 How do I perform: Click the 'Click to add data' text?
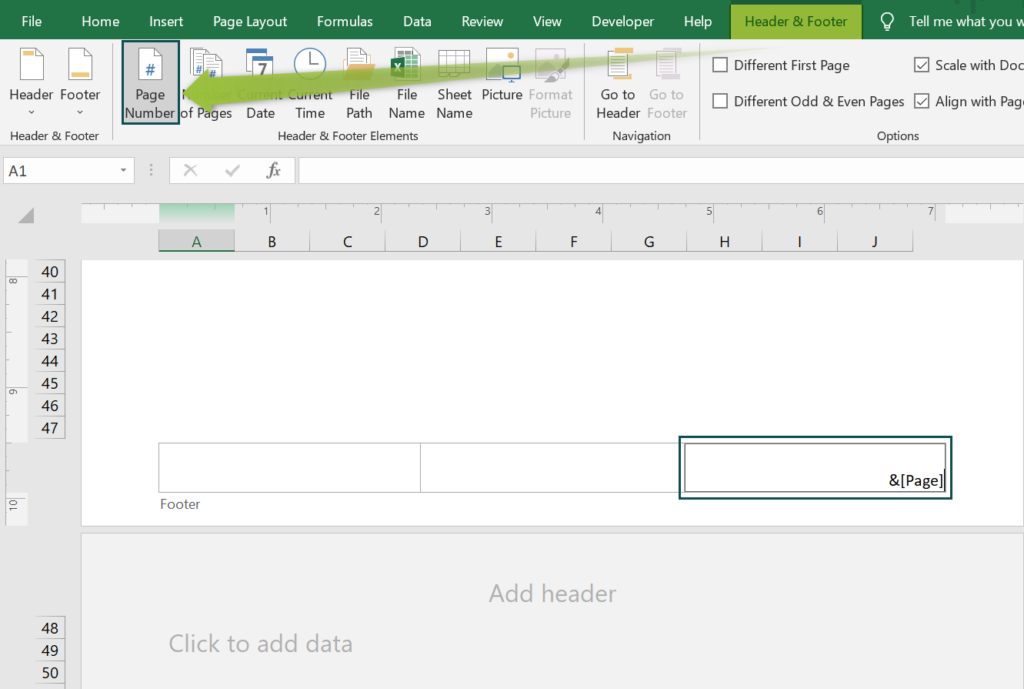tap(261, 643)
